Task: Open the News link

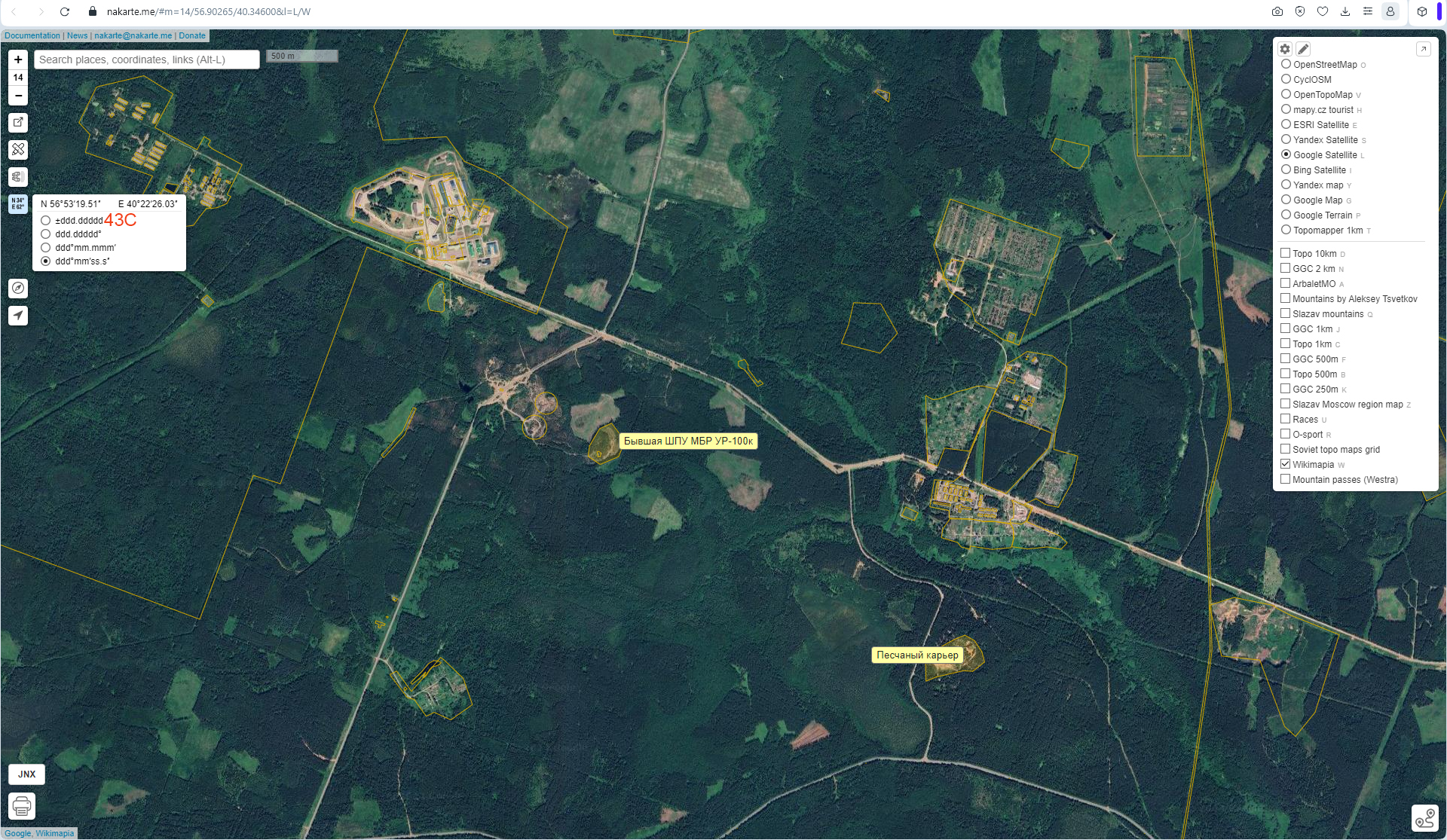Action: pos(77,35)
